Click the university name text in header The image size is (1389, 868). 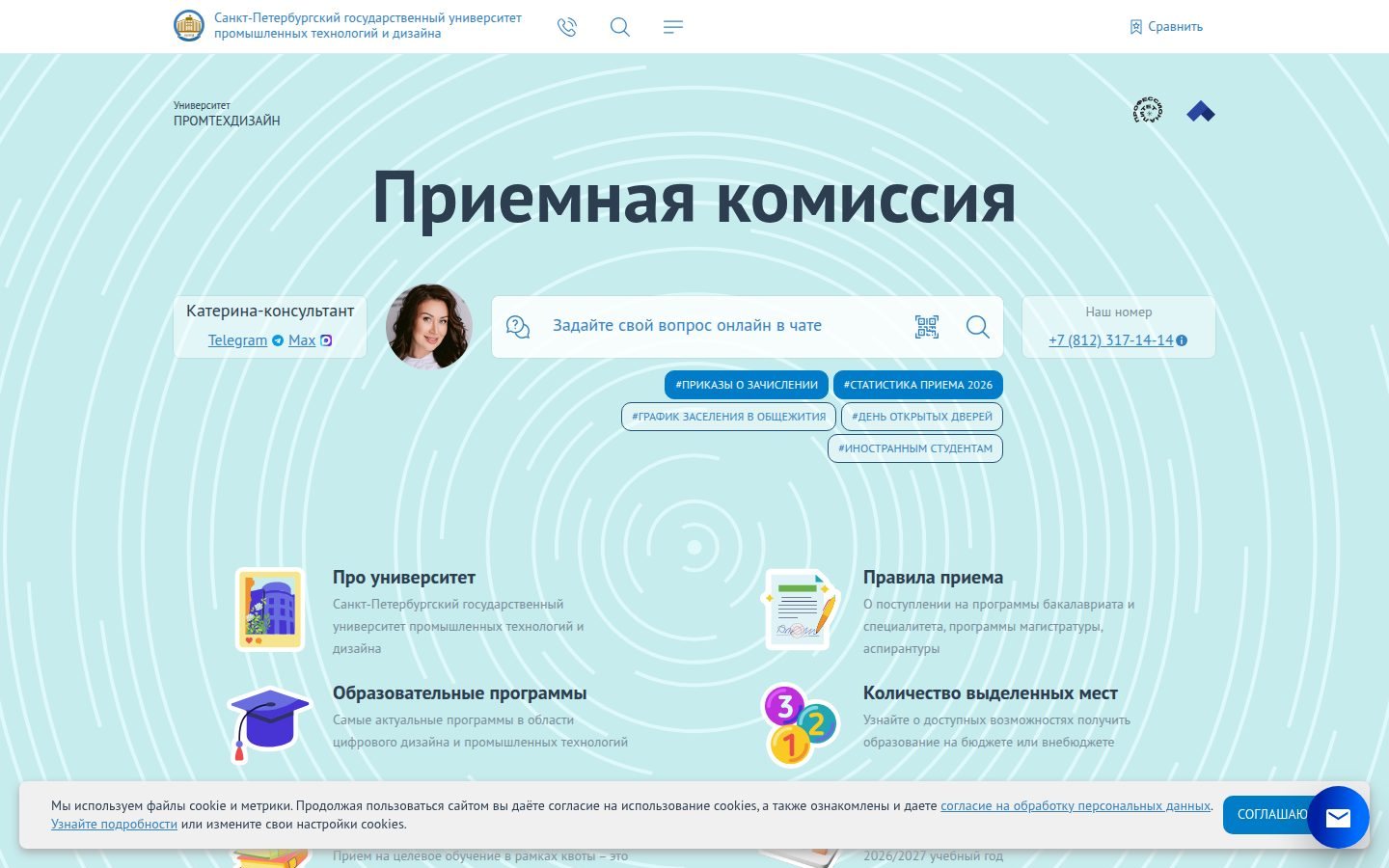pos(368,26)
